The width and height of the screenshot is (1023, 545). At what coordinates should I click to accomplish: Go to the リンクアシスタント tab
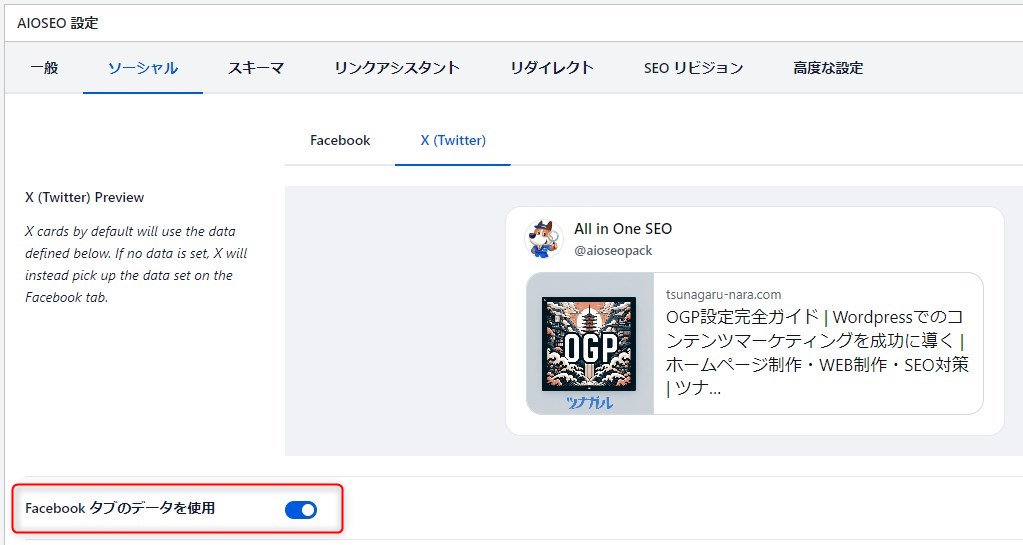pyautogui.click(x=397, y=68)
